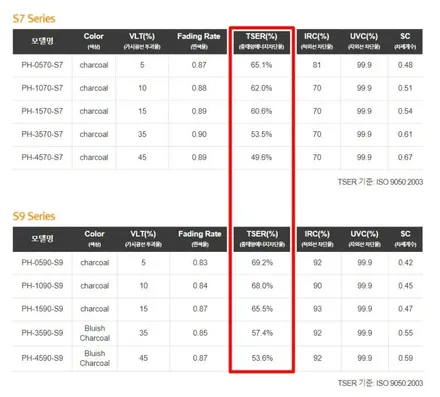The height and width of the screenshot is (397, 440).
Task: Click Fading Rate 0.88 in PH-1070-S7 row
Action: [x=199, y=88]
